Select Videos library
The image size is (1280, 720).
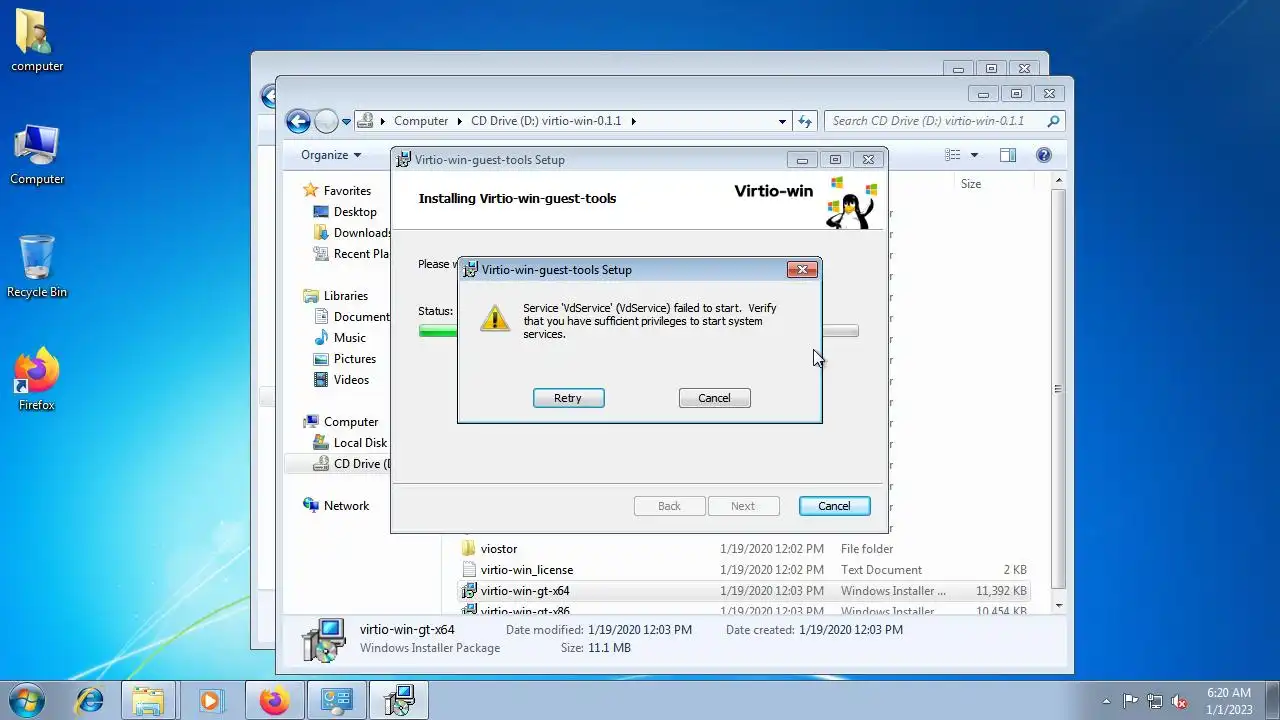coord(351,380)
